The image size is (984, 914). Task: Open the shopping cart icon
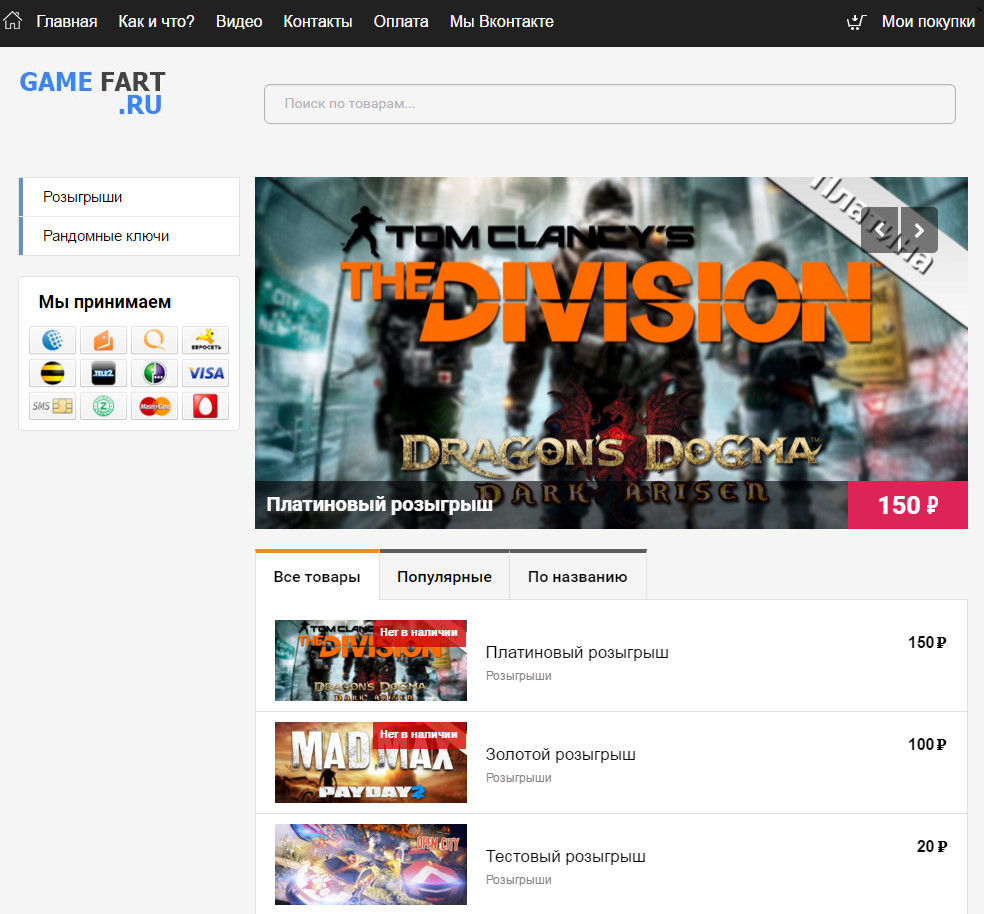pos(856,22)
